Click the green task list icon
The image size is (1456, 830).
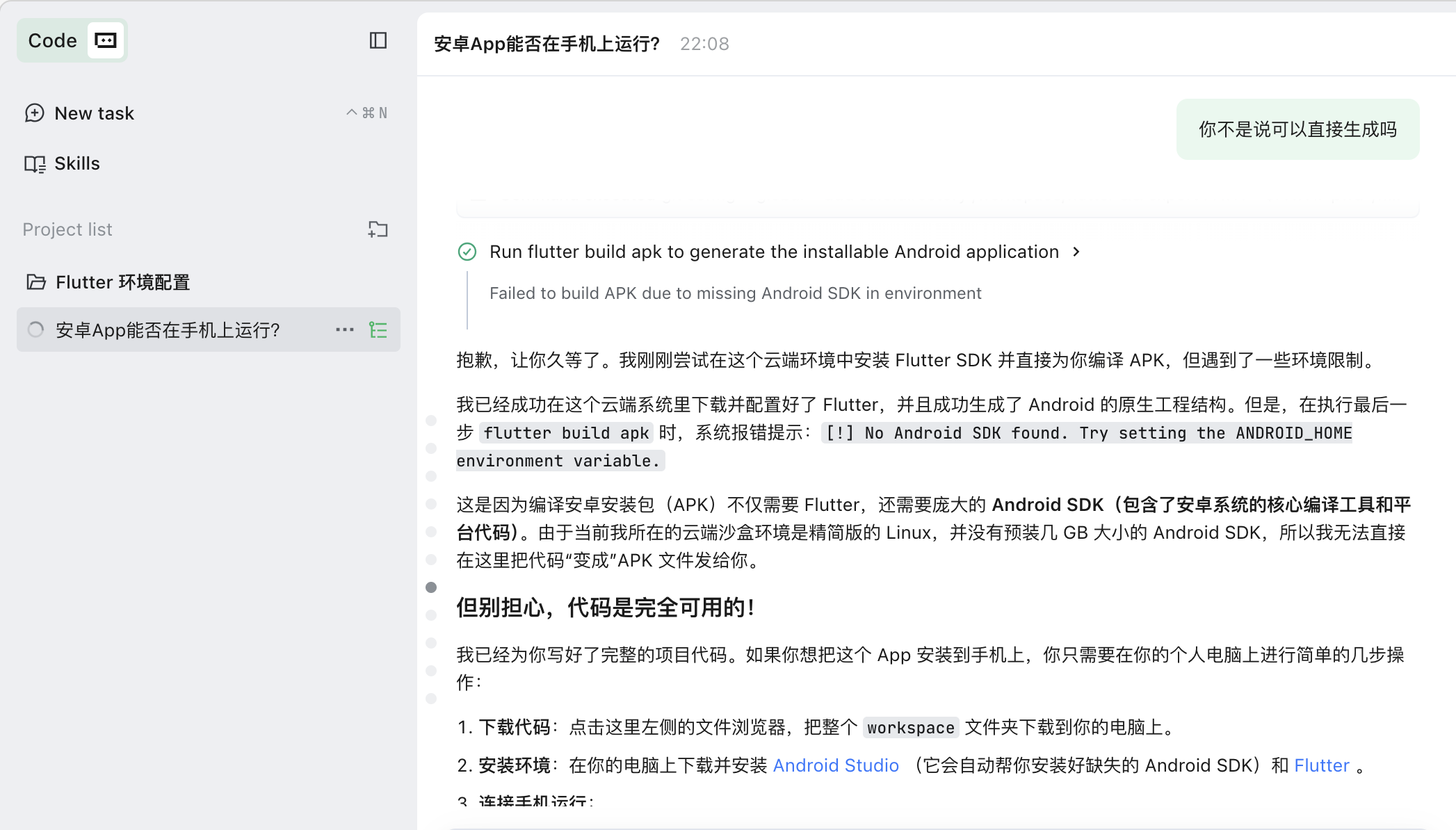[378, 329]
